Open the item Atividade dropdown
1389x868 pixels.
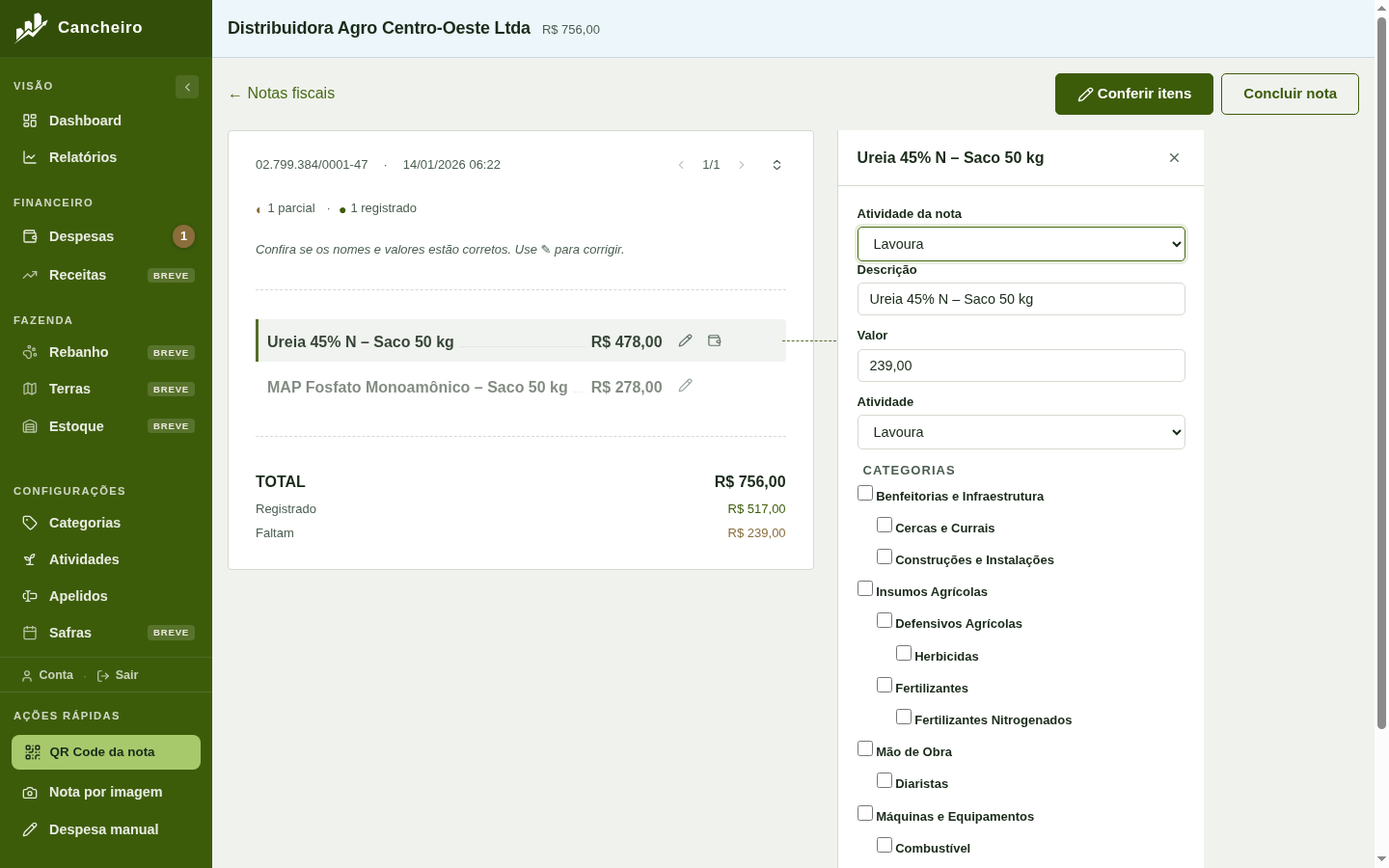[x=1021, y=432]
